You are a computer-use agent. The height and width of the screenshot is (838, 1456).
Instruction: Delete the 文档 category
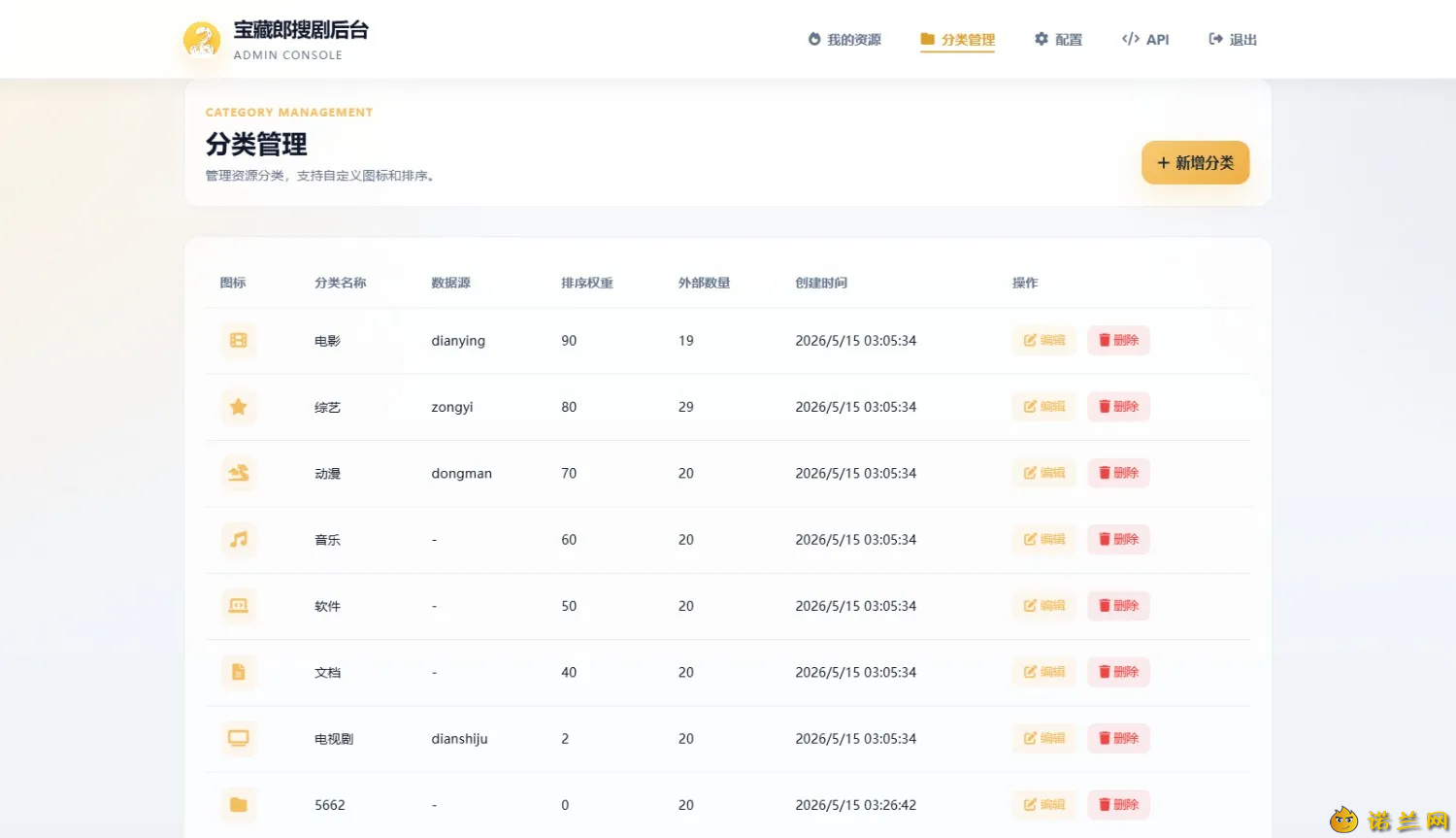click(1118, 672)
